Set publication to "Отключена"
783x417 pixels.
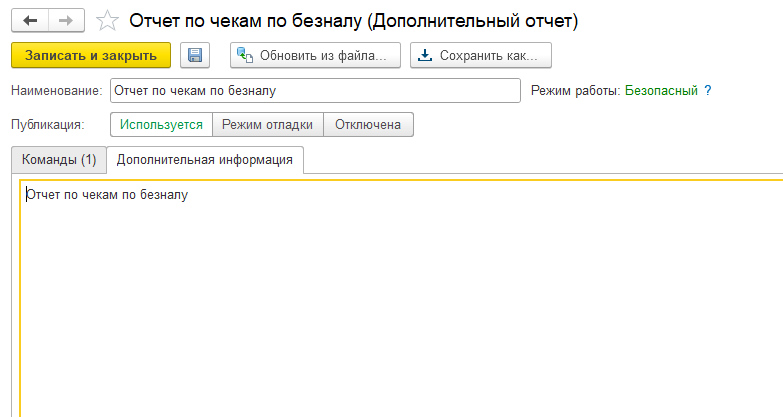click(368, 125)
